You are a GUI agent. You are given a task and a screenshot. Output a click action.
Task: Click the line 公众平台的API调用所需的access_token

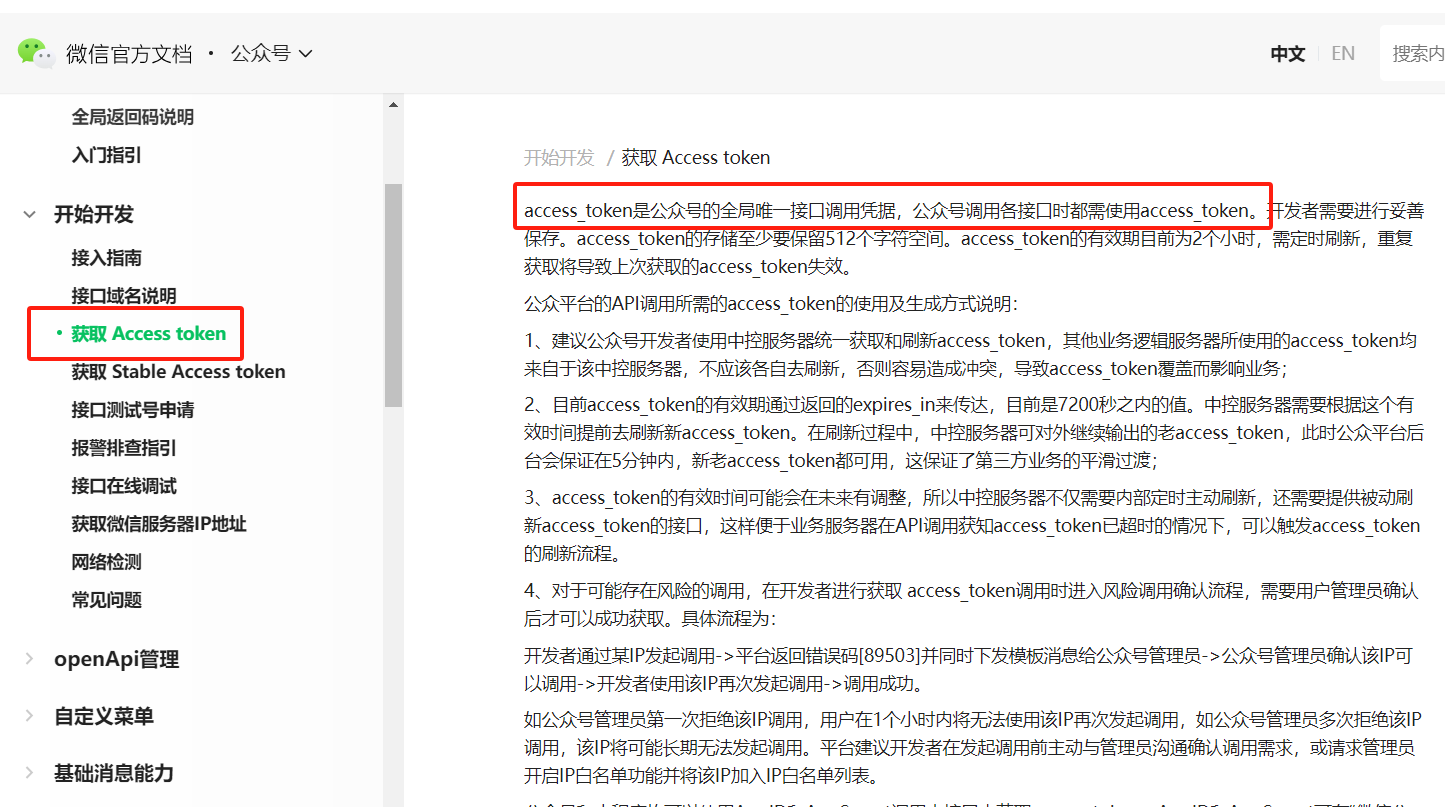[770, 303]
